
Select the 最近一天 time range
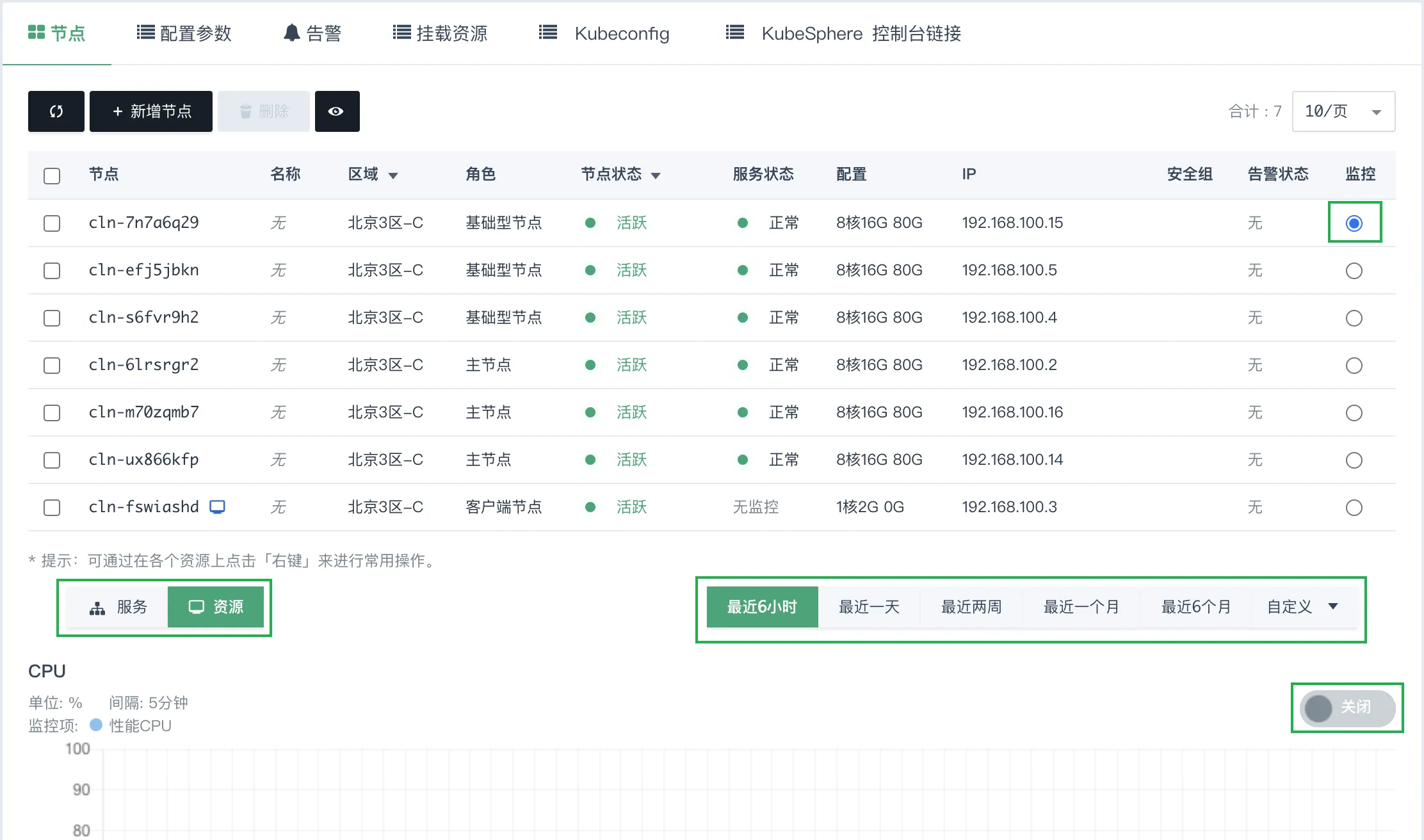point(869,607)
